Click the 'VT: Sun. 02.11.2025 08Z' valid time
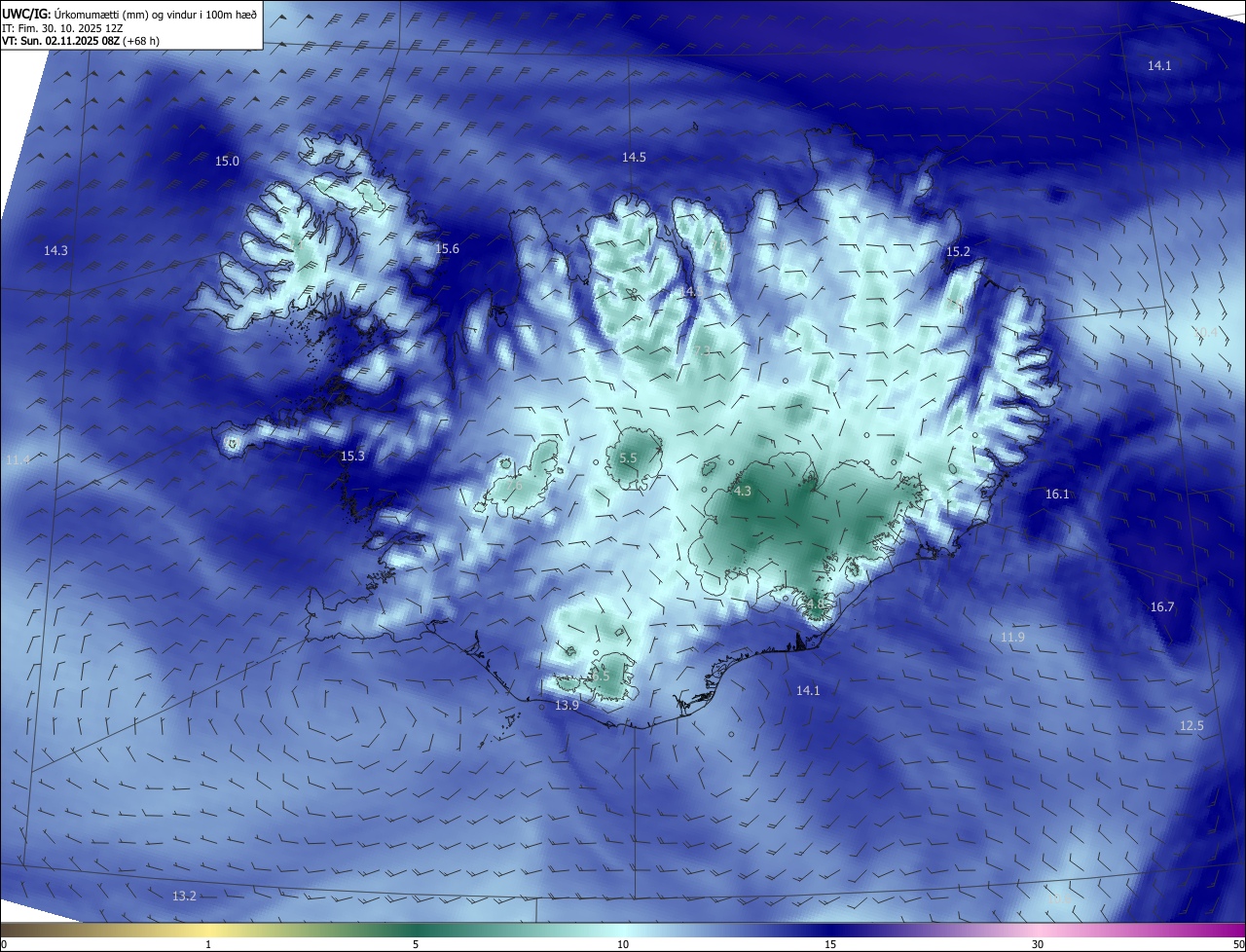The image size is (1246, 952). (59, 41)
